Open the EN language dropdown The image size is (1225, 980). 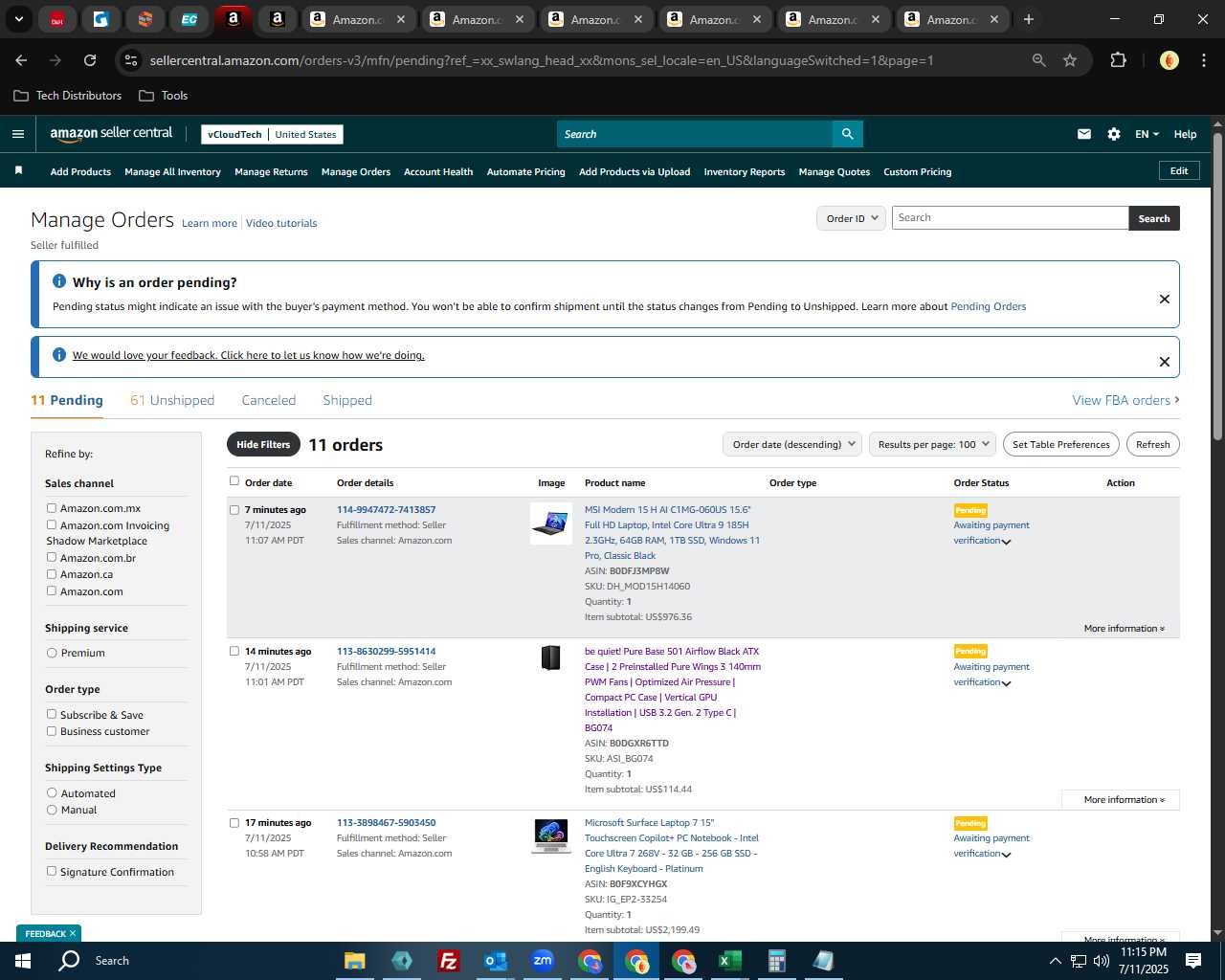[1147, 134]
